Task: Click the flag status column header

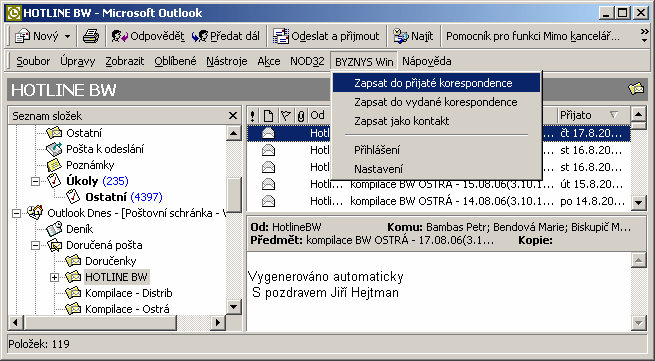Action: tap(285, 115)
